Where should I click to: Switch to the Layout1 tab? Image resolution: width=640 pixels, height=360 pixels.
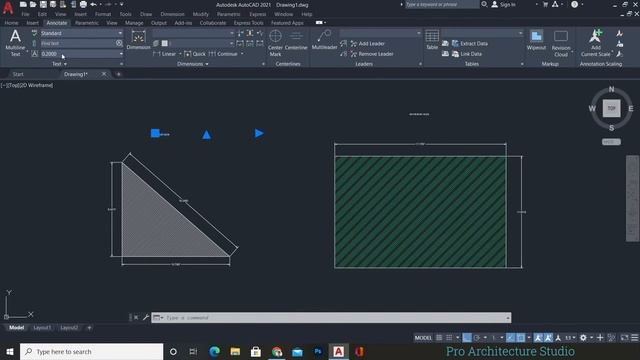[42, 328]
